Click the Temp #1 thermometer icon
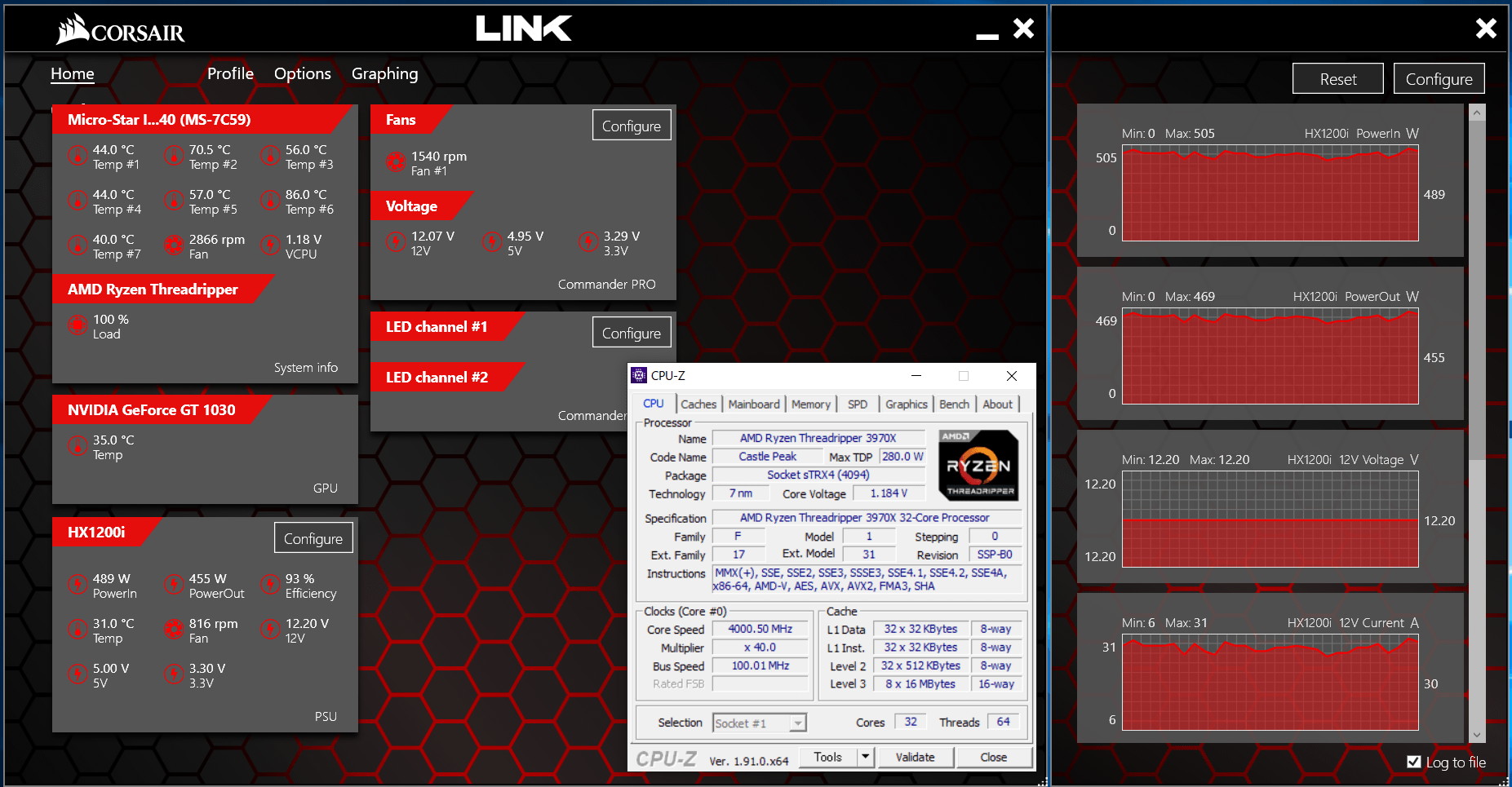 click(x=77, y=156)
